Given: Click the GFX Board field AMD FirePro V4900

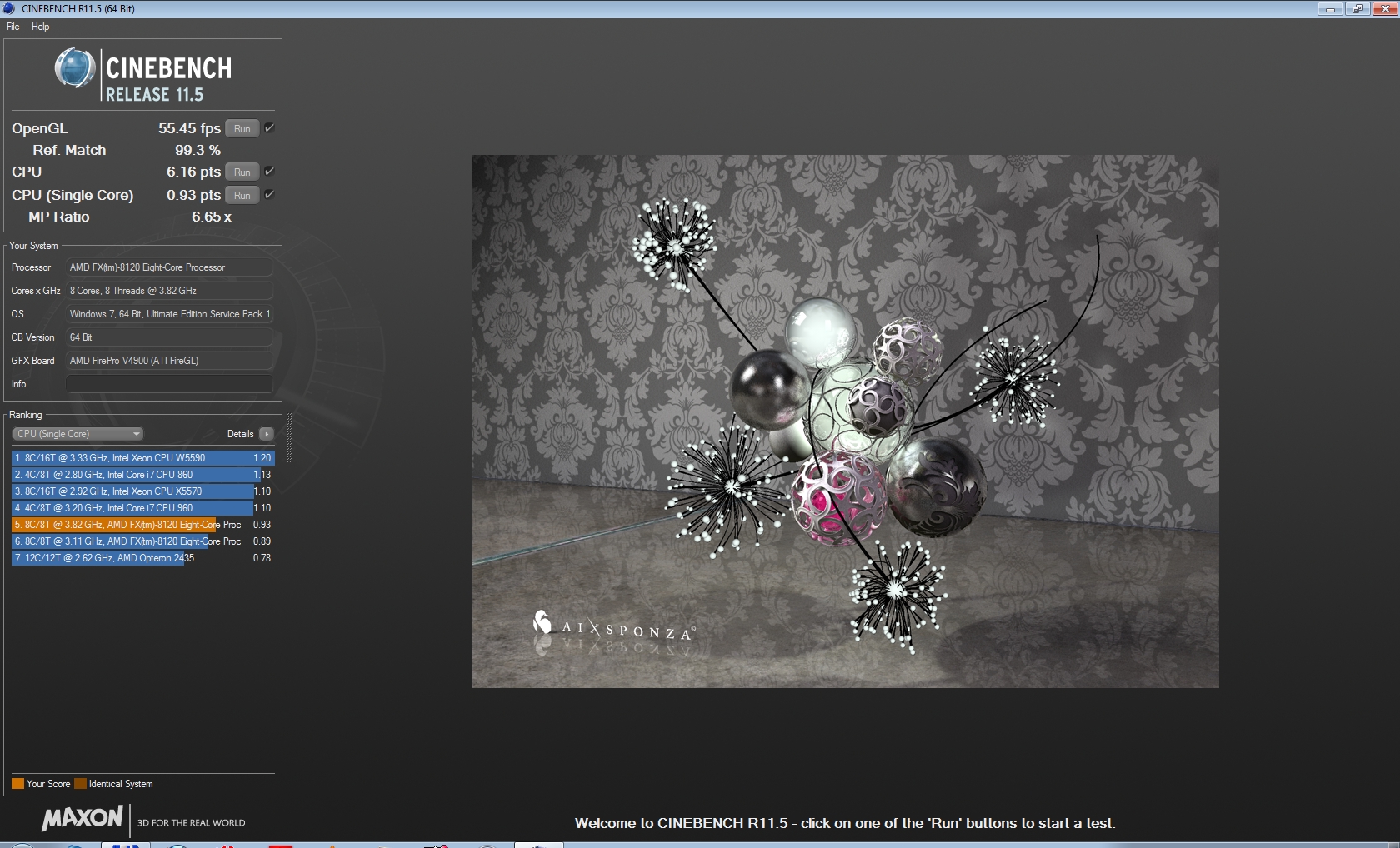Looking at the screenshot, I should pyautogui.click(x=169, y=361).
